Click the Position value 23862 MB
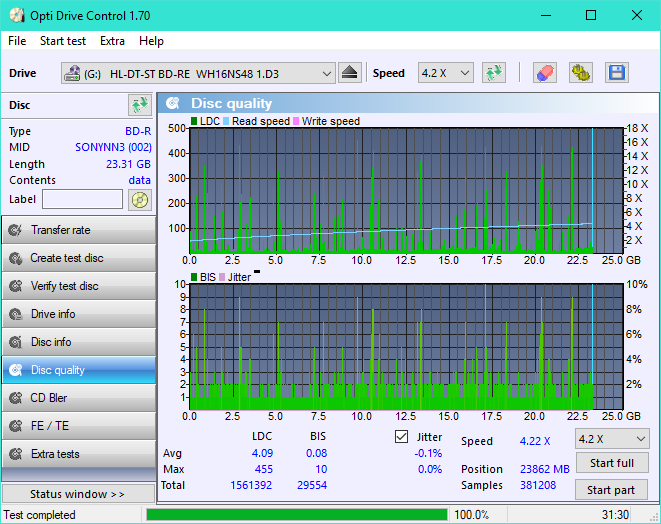 tap(545, 469)
